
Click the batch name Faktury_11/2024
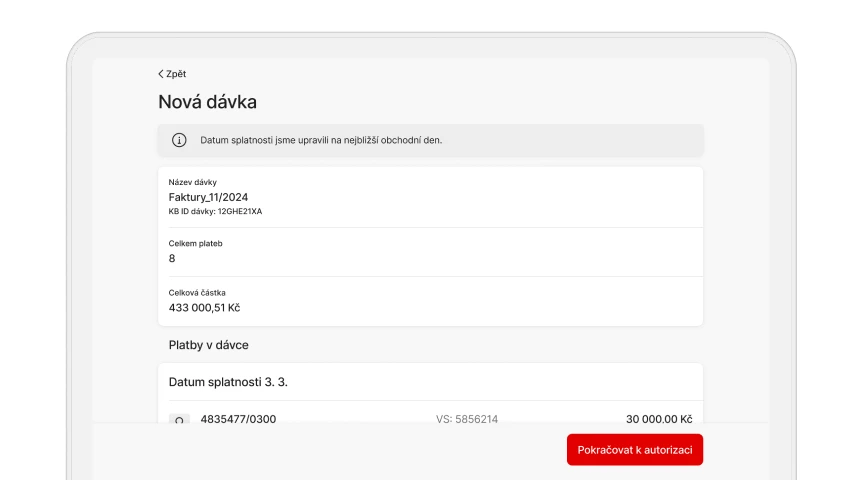pyautogui.click(x=208, y=197)
